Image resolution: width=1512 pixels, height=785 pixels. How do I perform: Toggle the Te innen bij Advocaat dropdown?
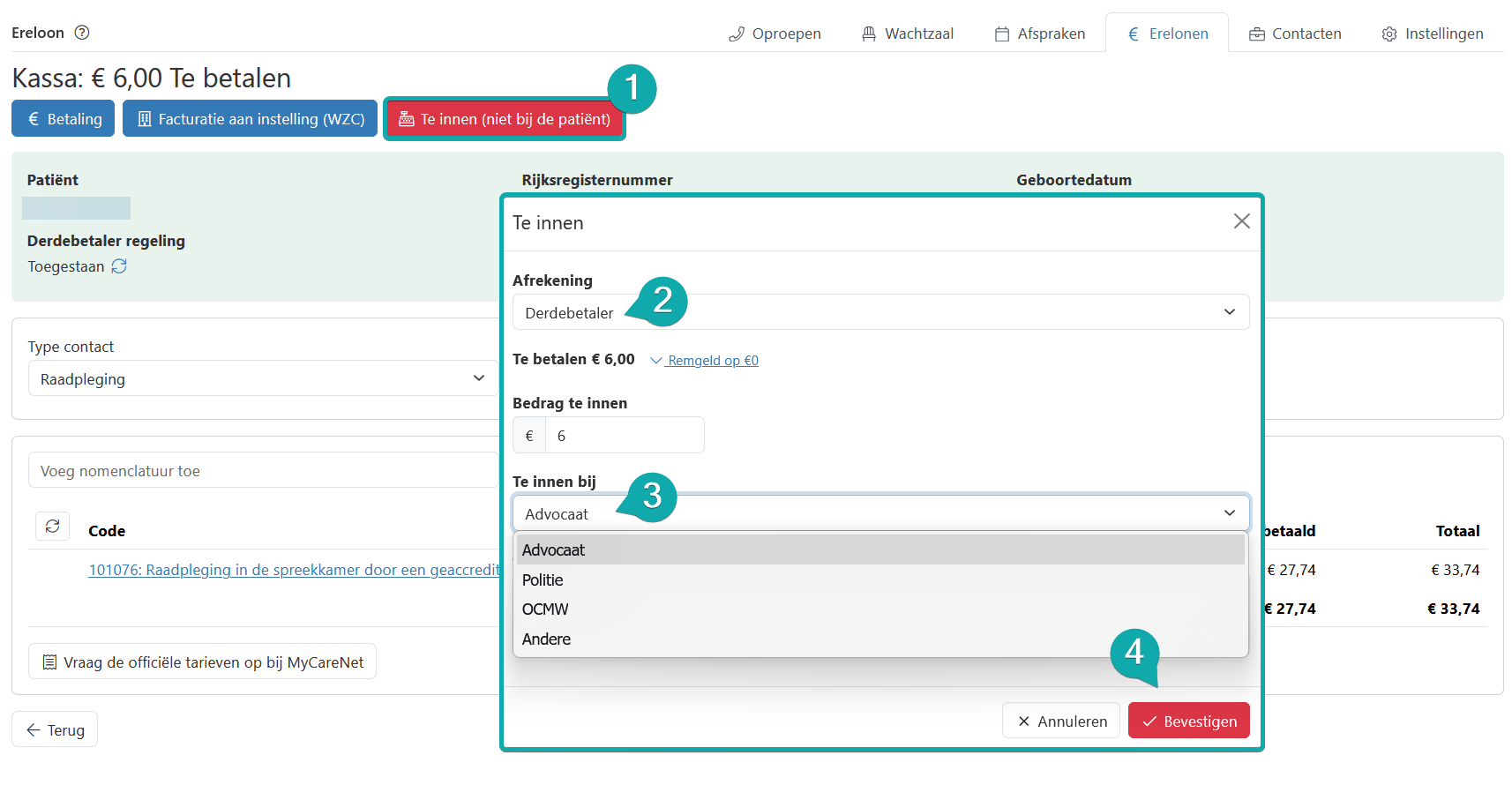880,513
